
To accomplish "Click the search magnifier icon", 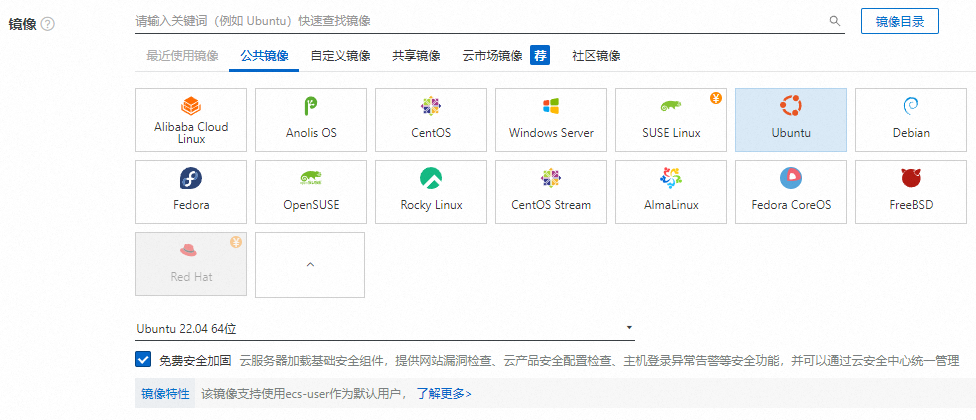I will pos(835,21).
